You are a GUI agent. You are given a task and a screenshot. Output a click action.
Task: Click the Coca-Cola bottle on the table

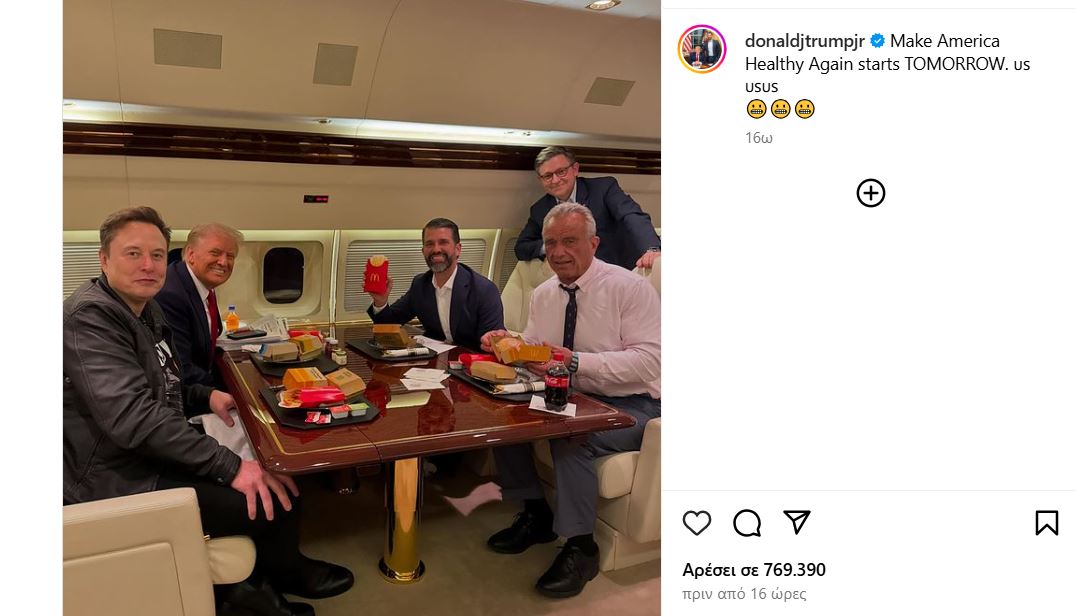pyautogui.click(x=557, y=382)
